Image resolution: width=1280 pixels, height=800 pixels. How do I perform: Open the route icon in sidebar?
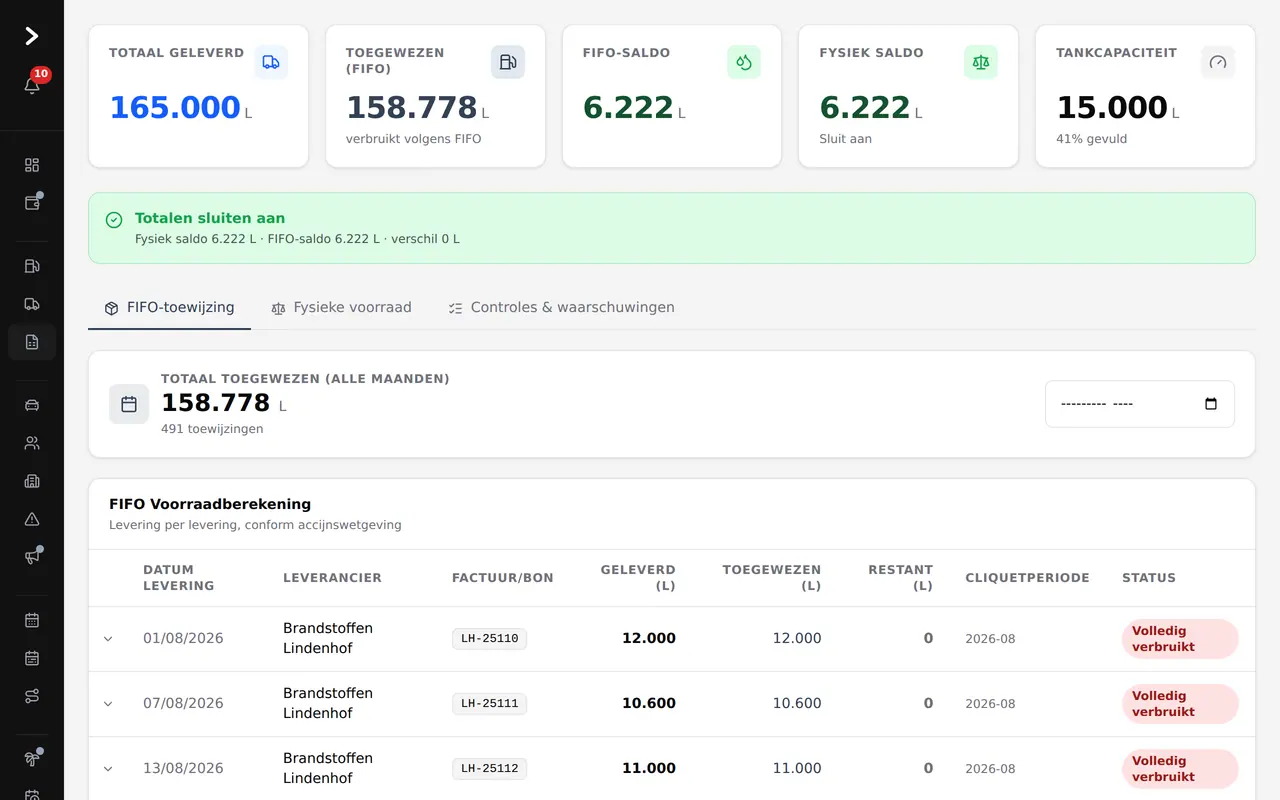point(32,696)
